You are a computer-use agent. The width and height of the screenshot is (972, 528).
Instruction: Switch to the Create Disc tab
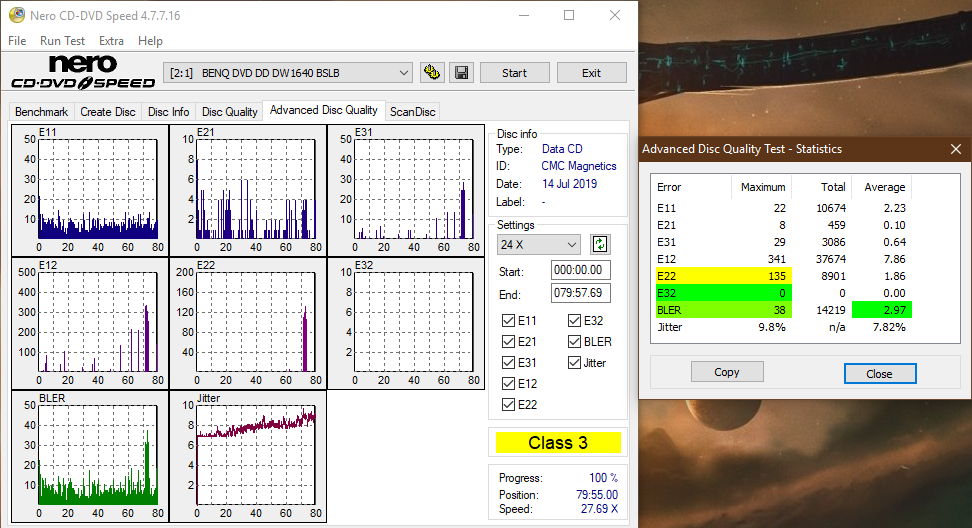coord(108,112)
